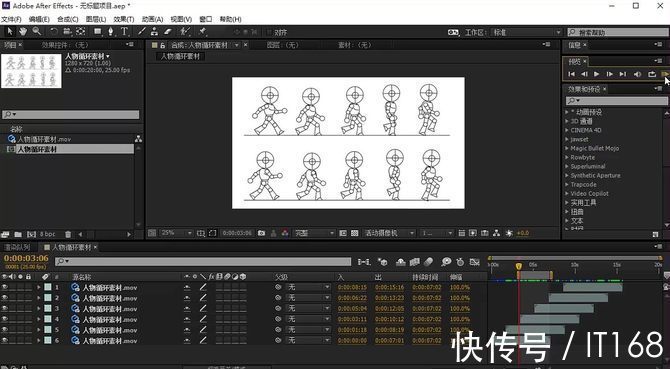Play the preview with the play button
This screenshot has height=369, width=670.
pos(597,74)
